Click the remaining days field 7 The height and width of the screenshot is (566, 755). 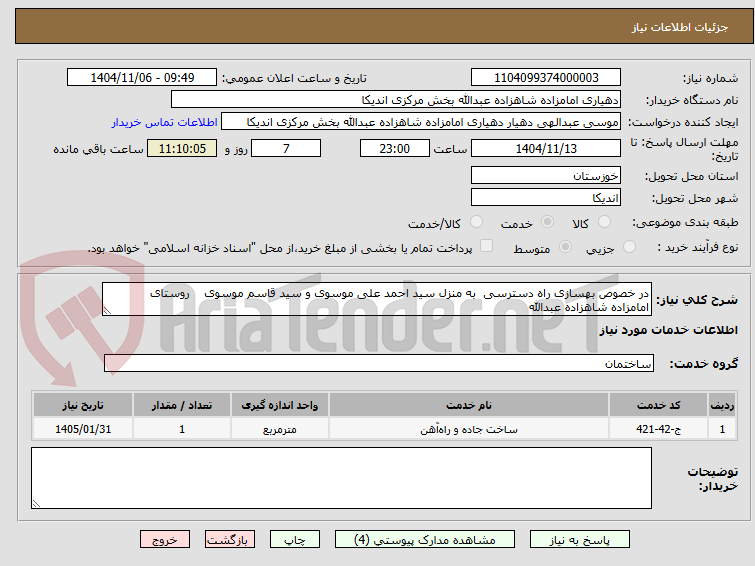(x=286, y=148)
